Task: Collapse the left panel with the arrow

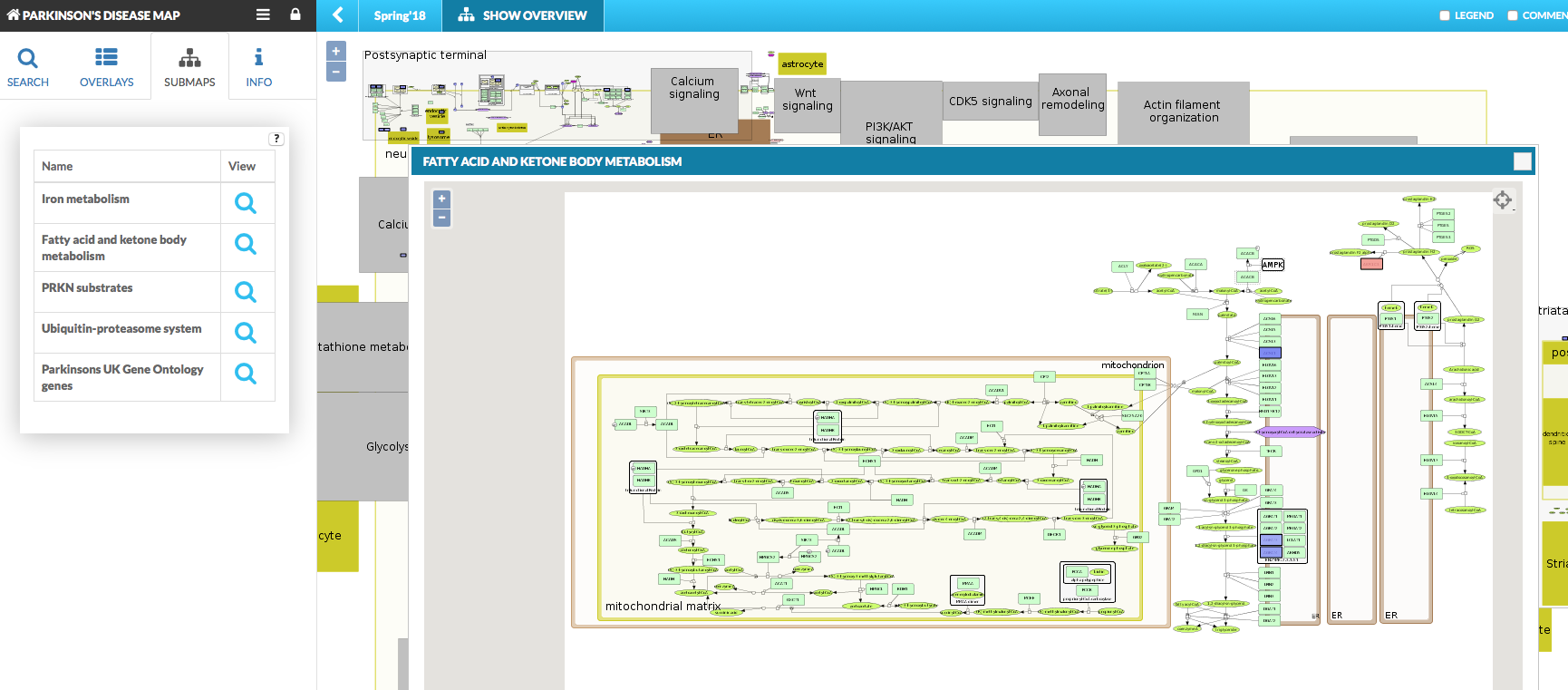Action: (x=338, y=15)
